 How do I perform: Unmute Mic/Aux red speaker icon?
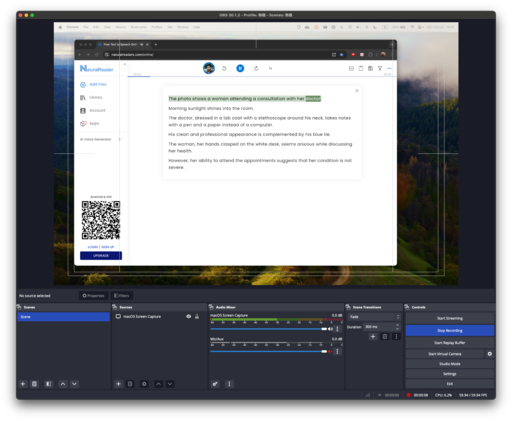pyautogui.click(x=330, y=351)
